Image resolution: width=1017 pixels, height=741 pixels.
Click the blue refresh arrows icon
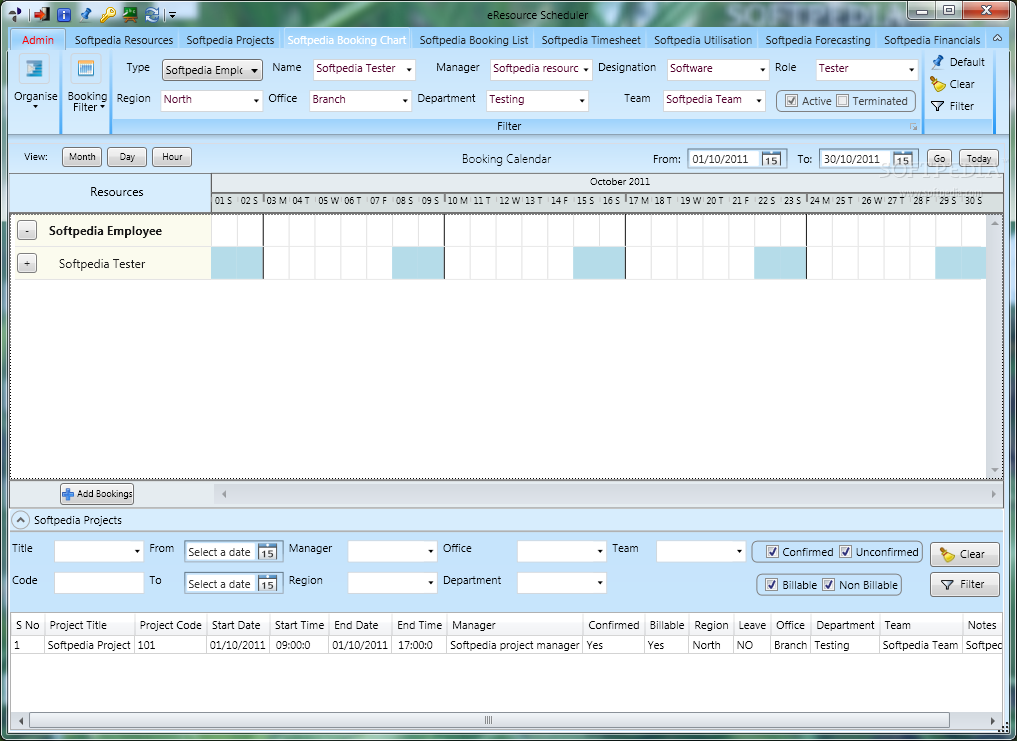tap(152, 14)
